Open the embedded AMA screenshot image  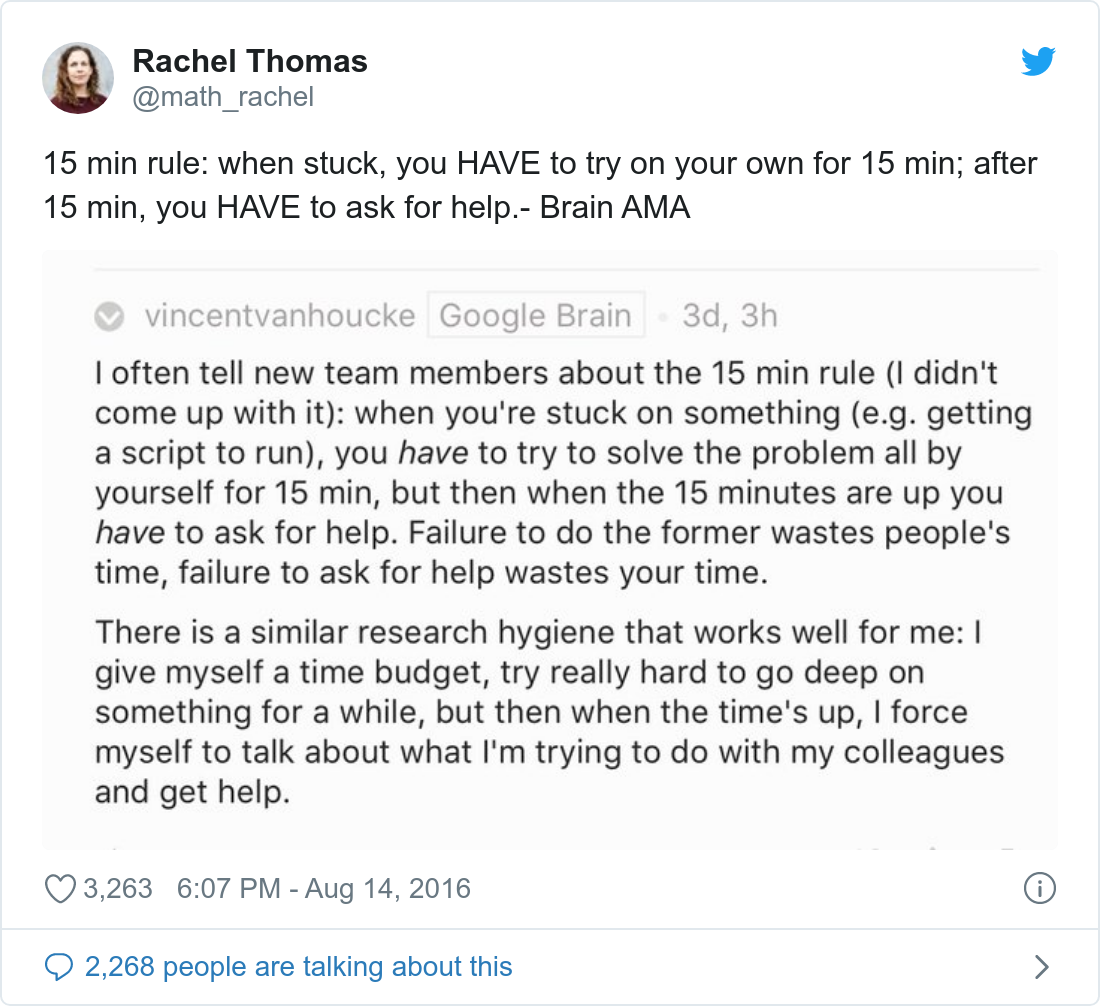point(550,551)
